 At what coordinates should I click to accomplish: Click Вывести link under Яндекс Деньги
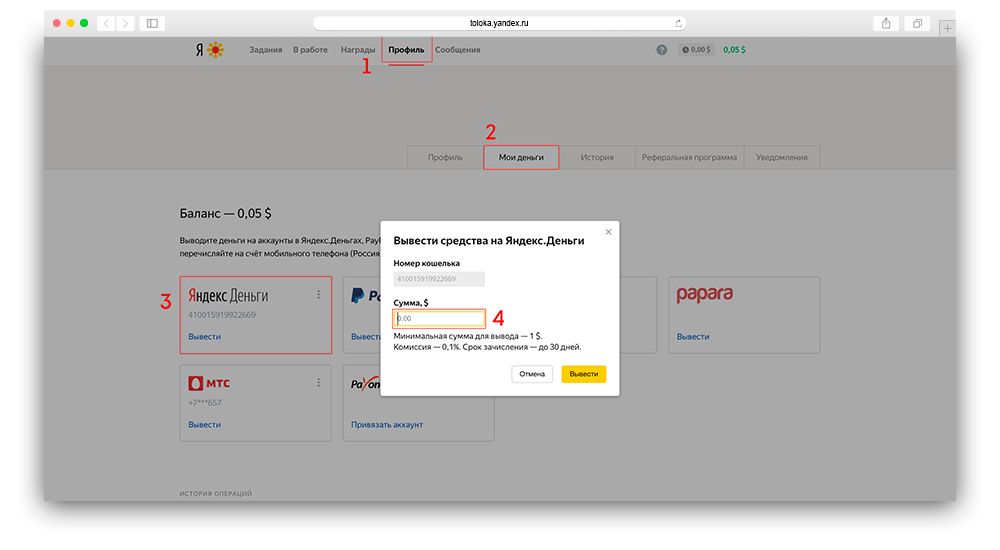coord(204,337)
